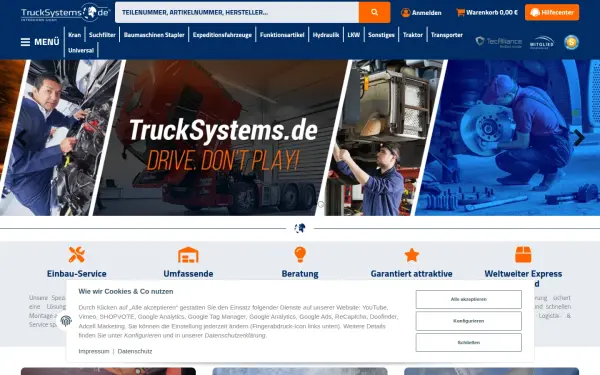
Task: Click the TruckSystems.de logo
Action: (65, 13)
